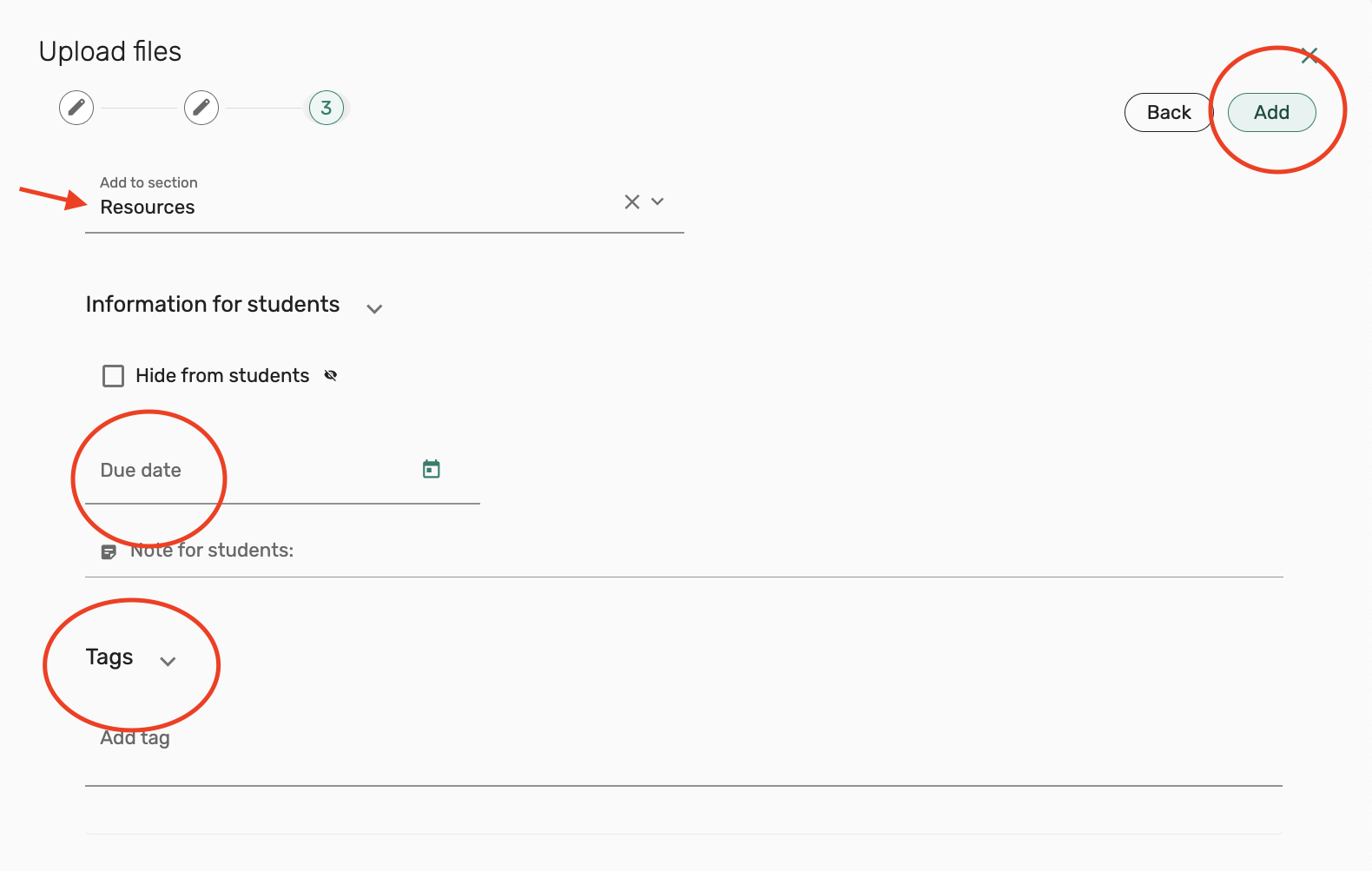Click the Tags heading
Screen dimensions: 1372x871
point(109,657)
